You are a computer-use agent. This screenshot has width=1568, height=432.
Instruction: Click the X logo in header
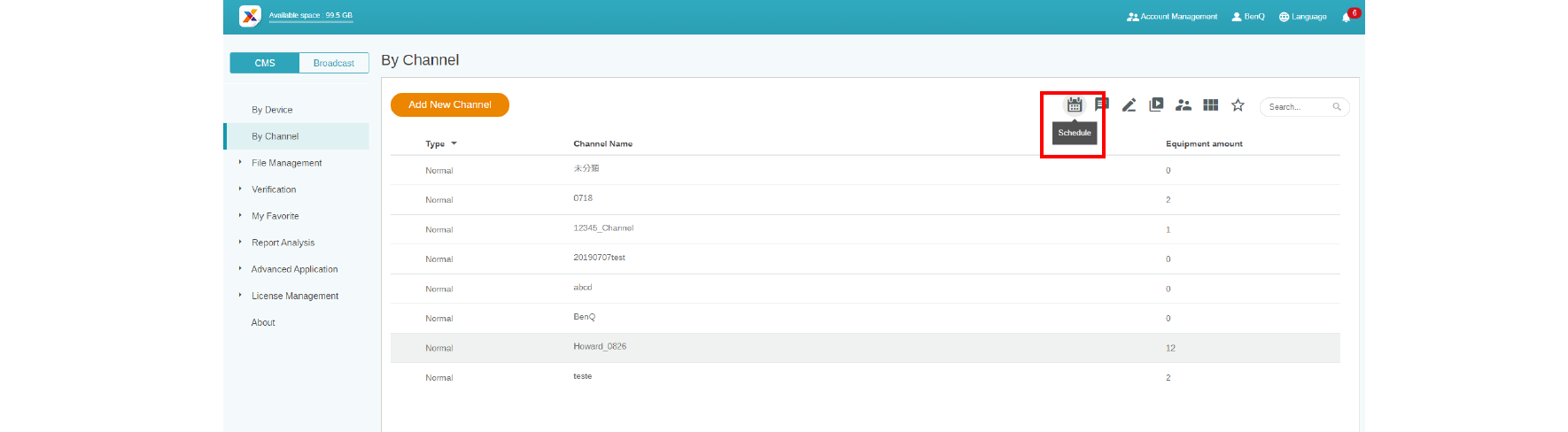[x=251, y=16]
